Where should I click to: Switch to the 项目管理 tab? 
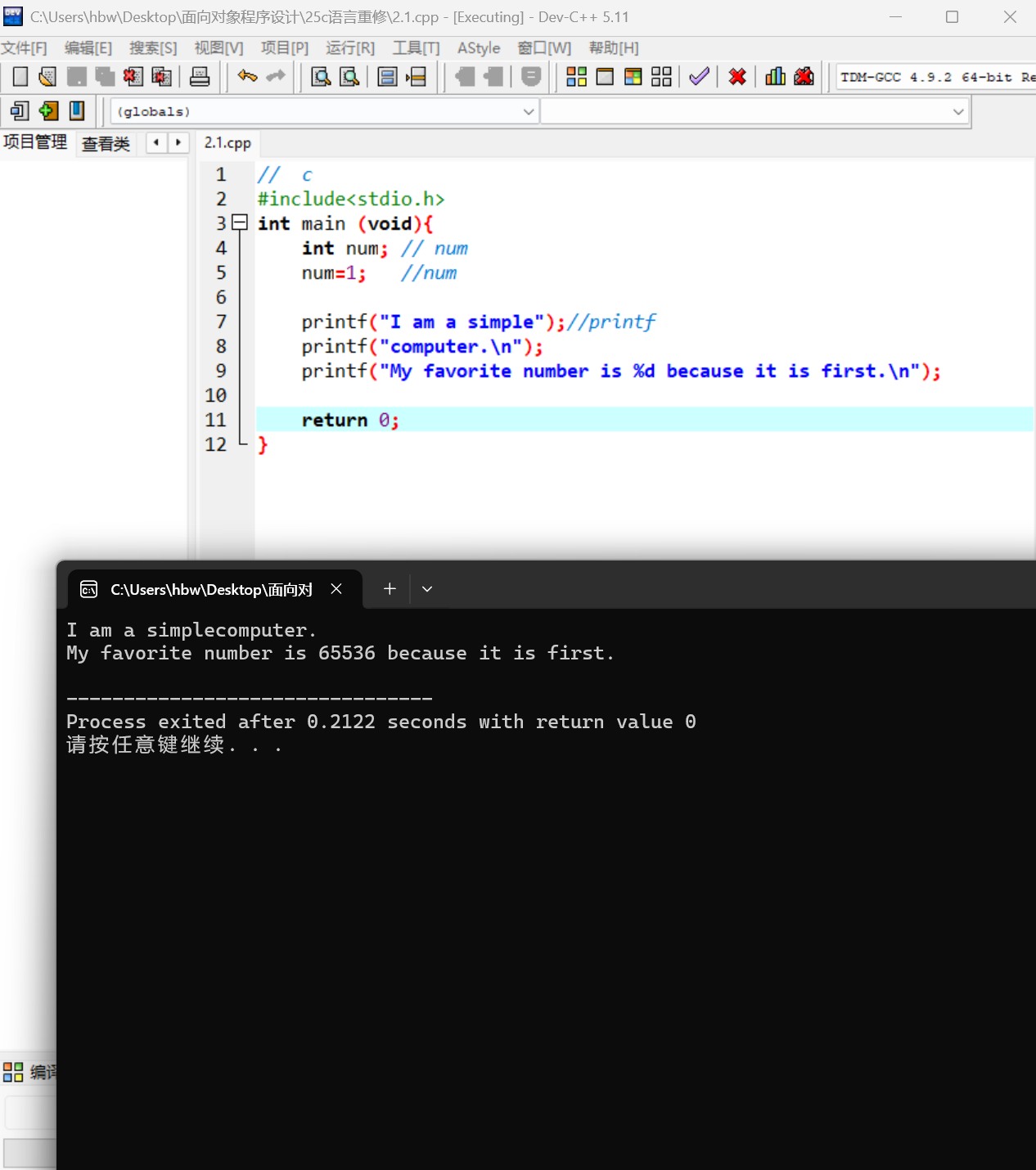pos(35,142)
